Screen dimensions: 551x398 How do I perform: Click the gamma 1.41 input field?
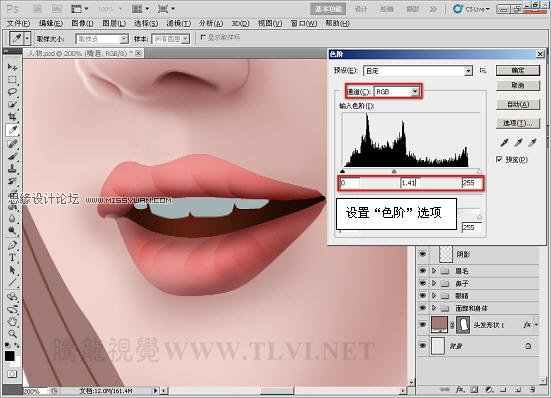point(411,183)
